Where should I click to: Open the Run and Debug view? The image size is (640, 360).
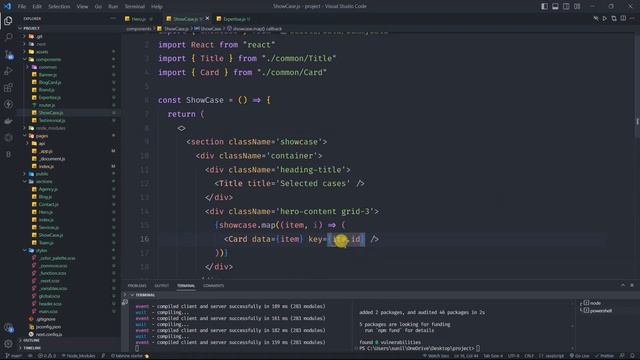(x=8, y=71)
